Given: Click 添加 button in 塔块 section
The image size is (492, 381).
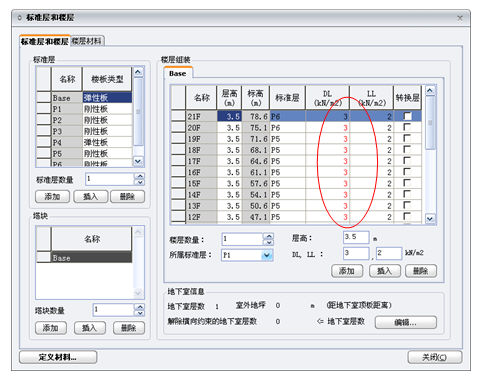Looking at the screenshot, I should point(51,328).
